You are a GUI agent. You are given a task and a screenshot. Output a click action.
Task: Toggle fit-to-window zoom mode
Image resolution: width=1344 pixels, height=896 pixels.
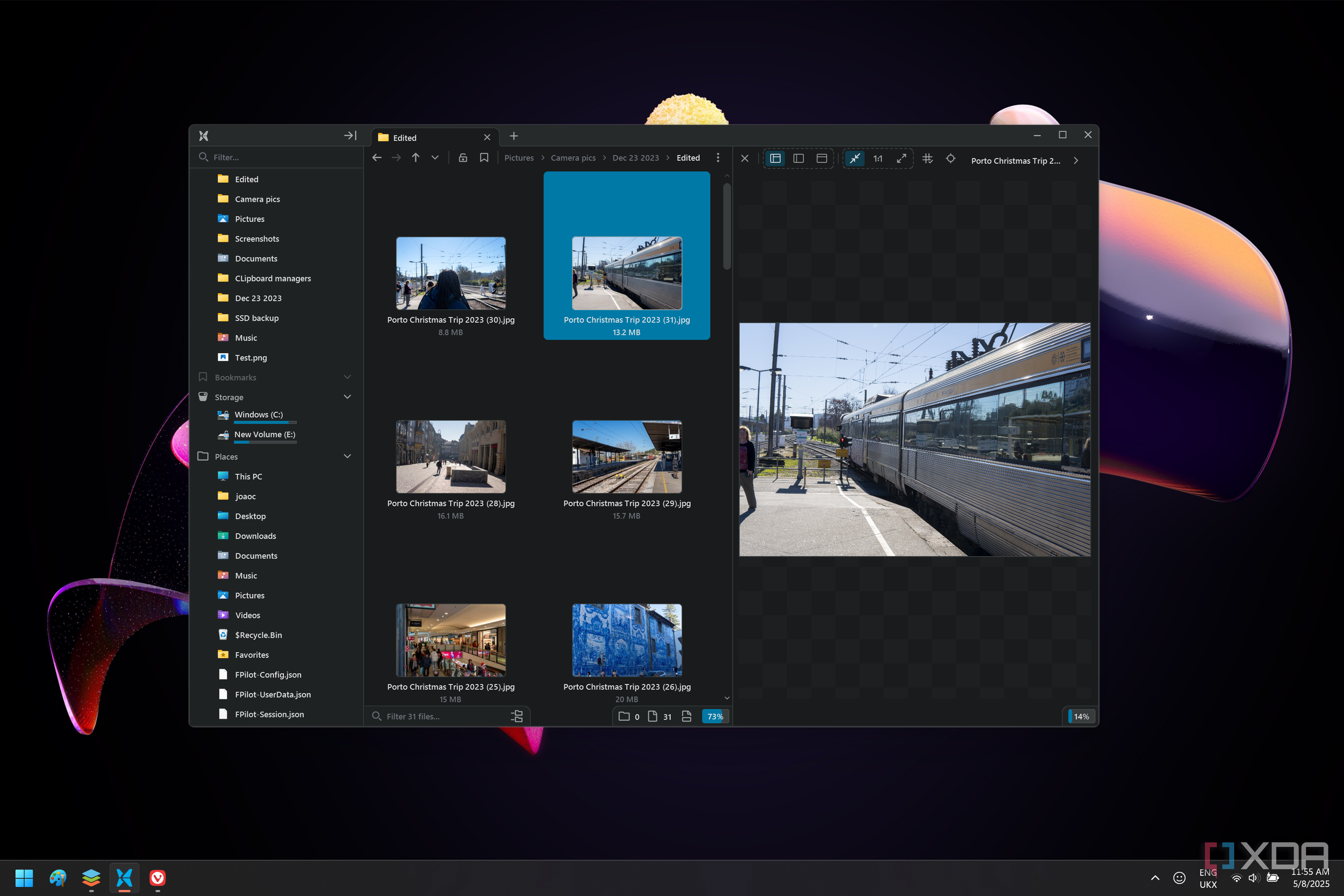[x=855, y=158]
